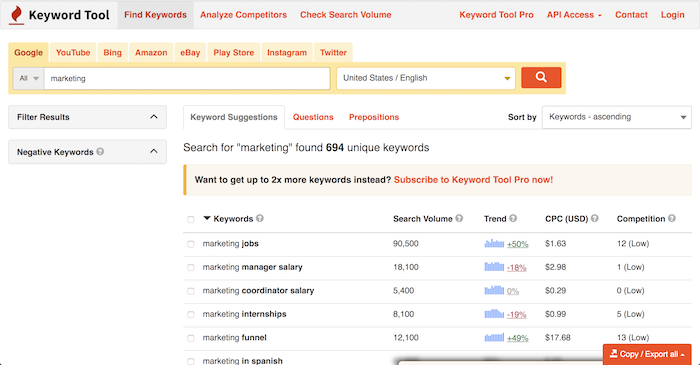Open the Keyword Tool Pro link
Viewport: 700px width, 365px height.
pyautogui.click(x=496, y=15)
